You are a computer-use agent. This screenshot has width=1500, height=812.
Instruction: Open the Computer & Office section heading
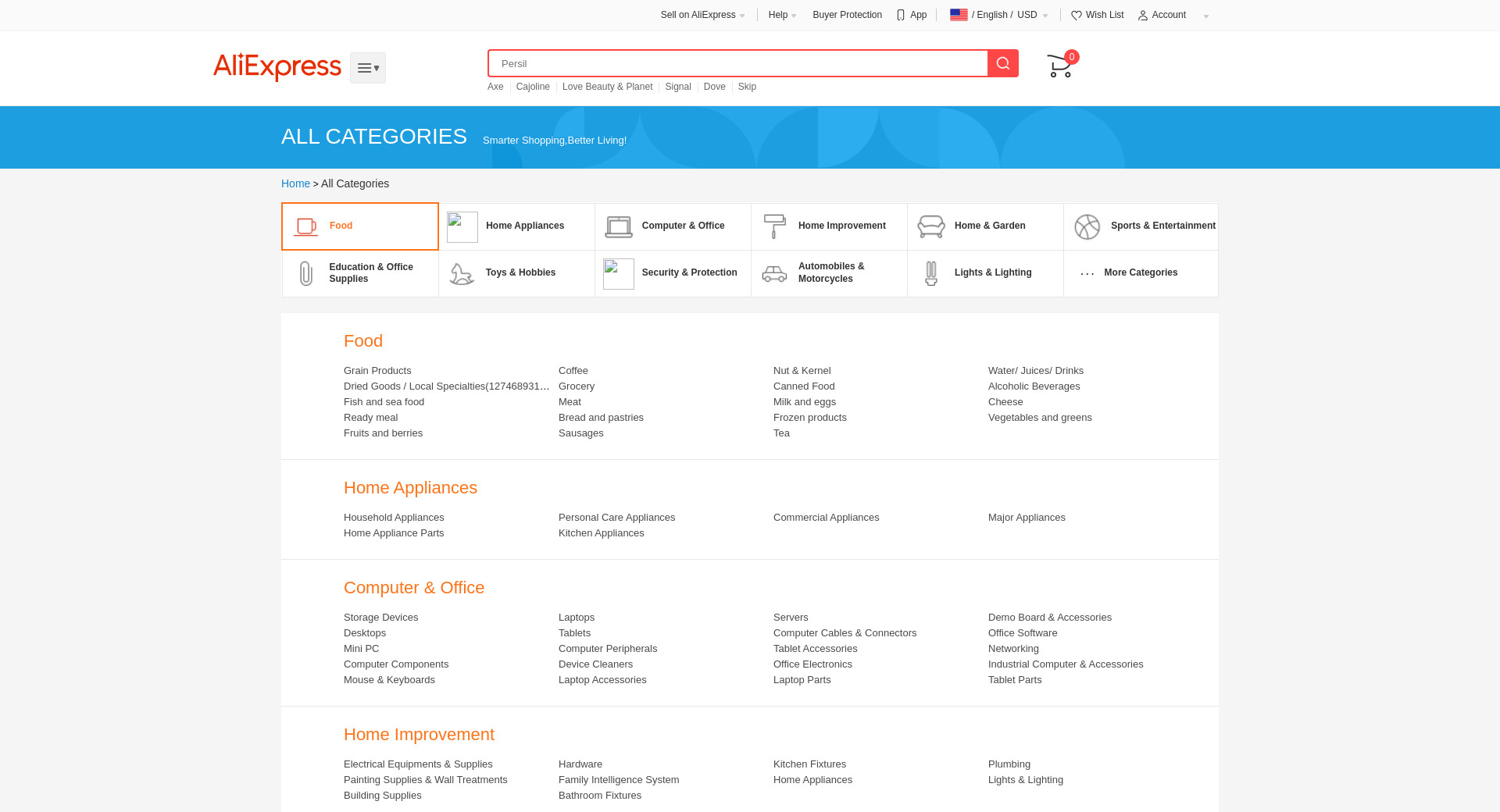[414, 588]
